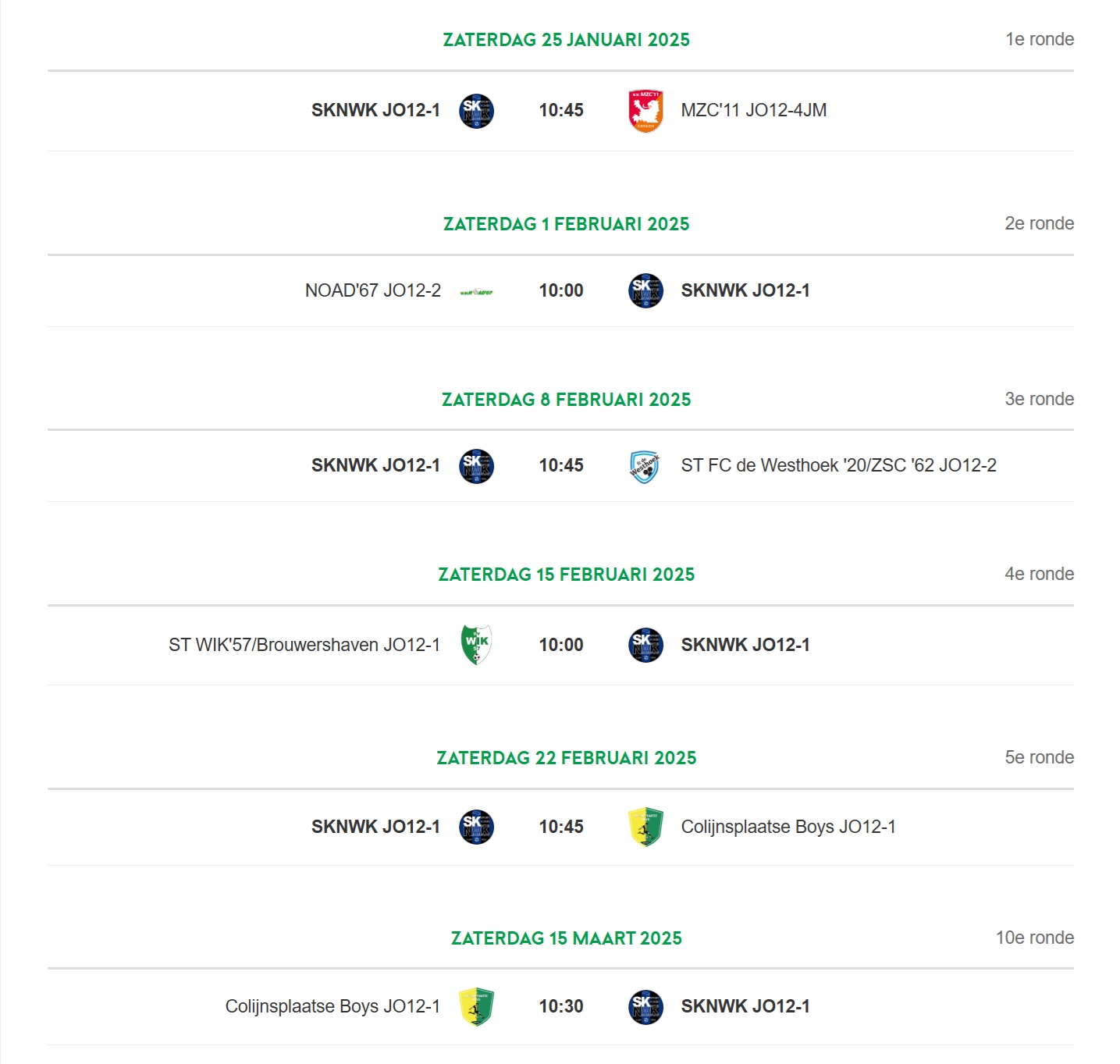Click the Zaterdag 8 februari 2025 heading

coord(566,400)
